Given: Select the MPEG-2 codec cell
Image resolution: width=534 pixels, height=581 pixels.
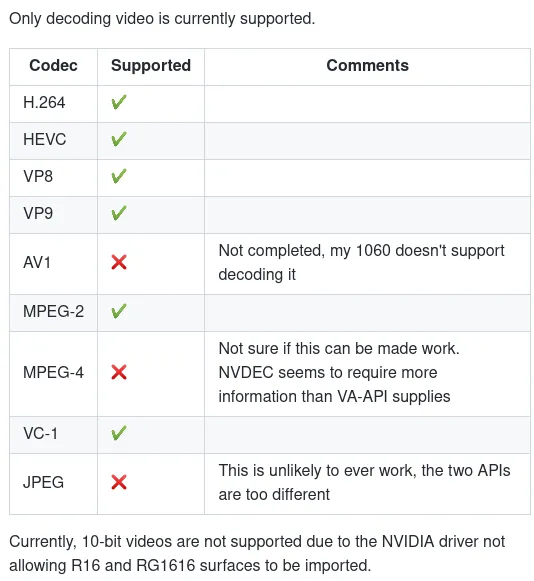Looking at the screenshot, I should pos(53,313).
